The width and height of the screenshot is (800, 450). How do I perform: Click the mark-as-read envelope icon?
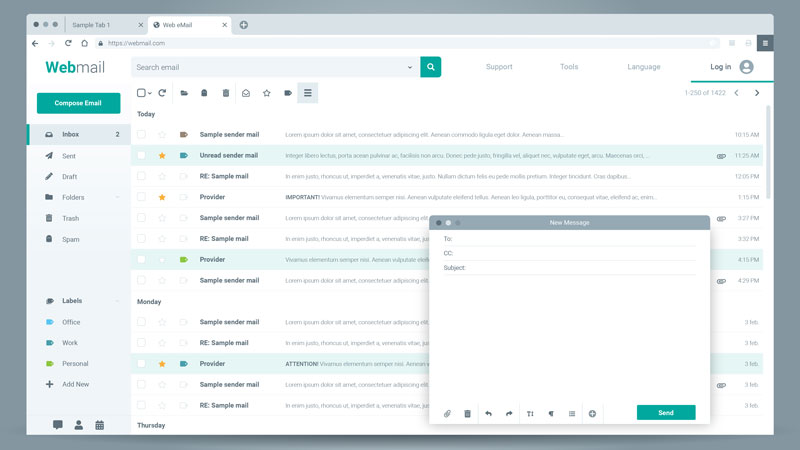[x=246, y=93]
